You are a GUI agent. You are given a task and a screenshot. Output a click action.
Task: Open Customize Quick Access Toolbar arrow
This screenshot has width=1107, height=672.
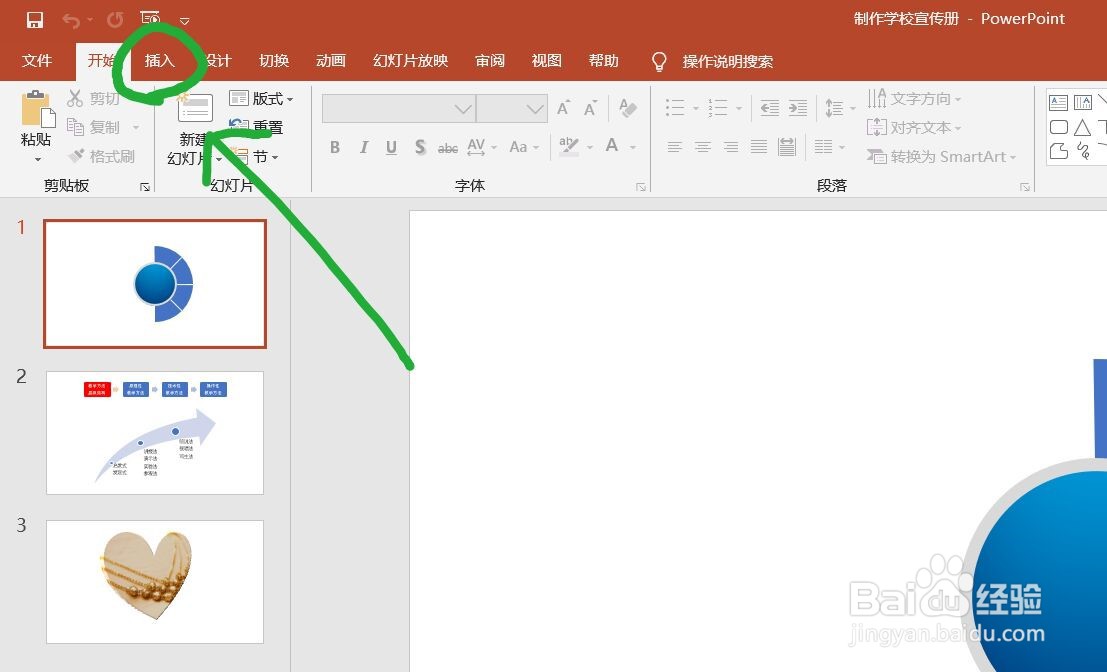[x=184, y=21]
